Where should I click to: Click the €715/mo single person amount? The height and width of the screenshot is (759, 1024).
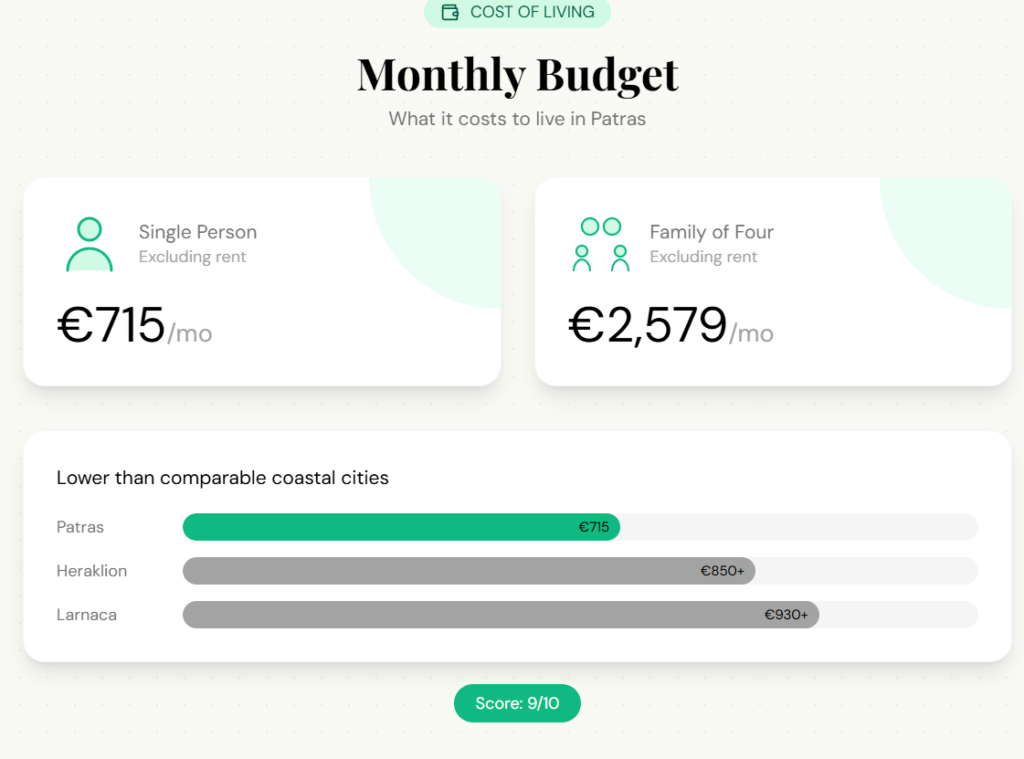(x=135, y=326)
